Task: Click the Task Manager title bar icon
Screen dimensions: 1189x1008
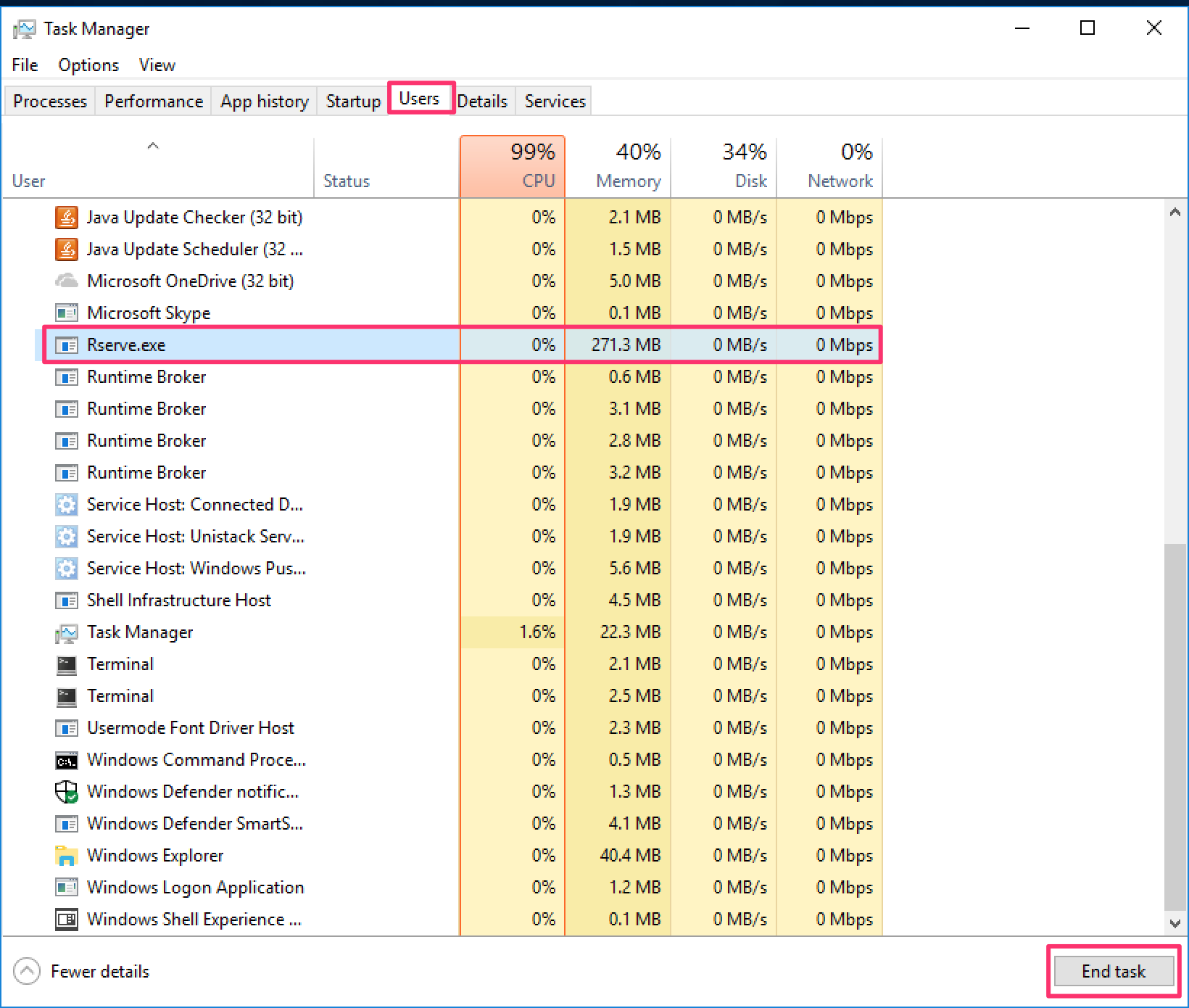Action: pyautogui.click(x=24, y=29)
